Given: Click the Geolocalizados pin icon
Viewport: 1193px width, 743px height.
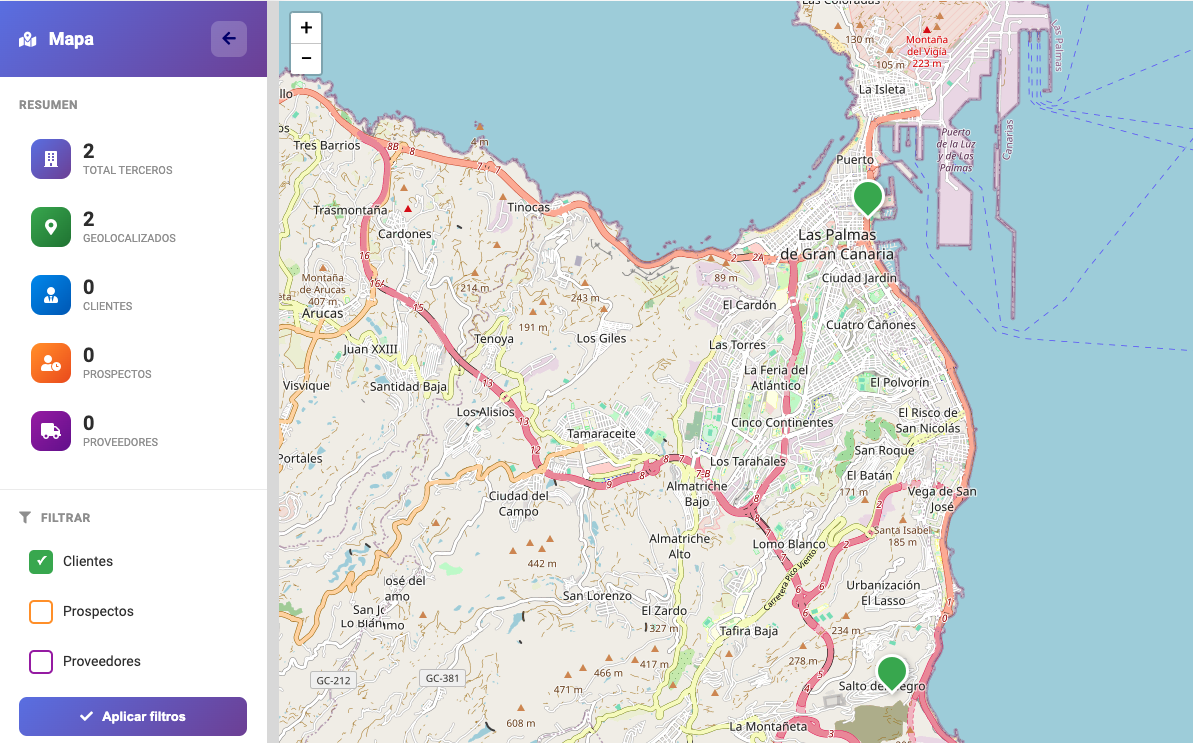Looking at the screenshot, I should 51,227.
